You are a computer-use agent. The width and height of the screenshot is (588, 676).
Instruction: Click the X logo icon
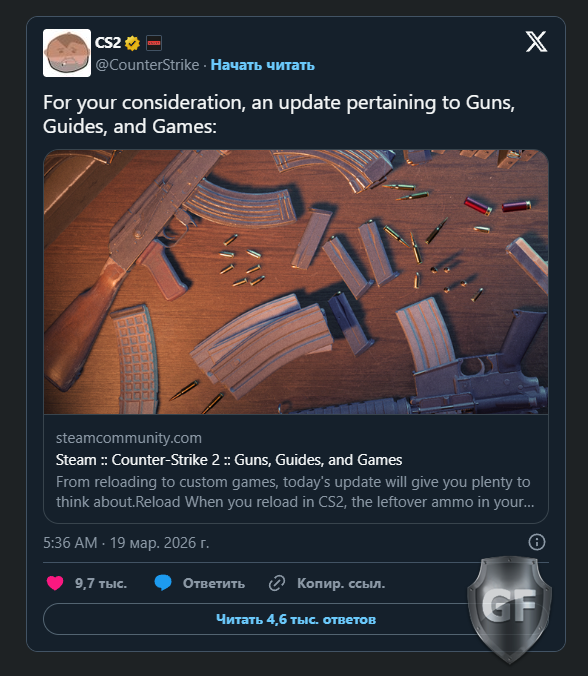point(536,42)
